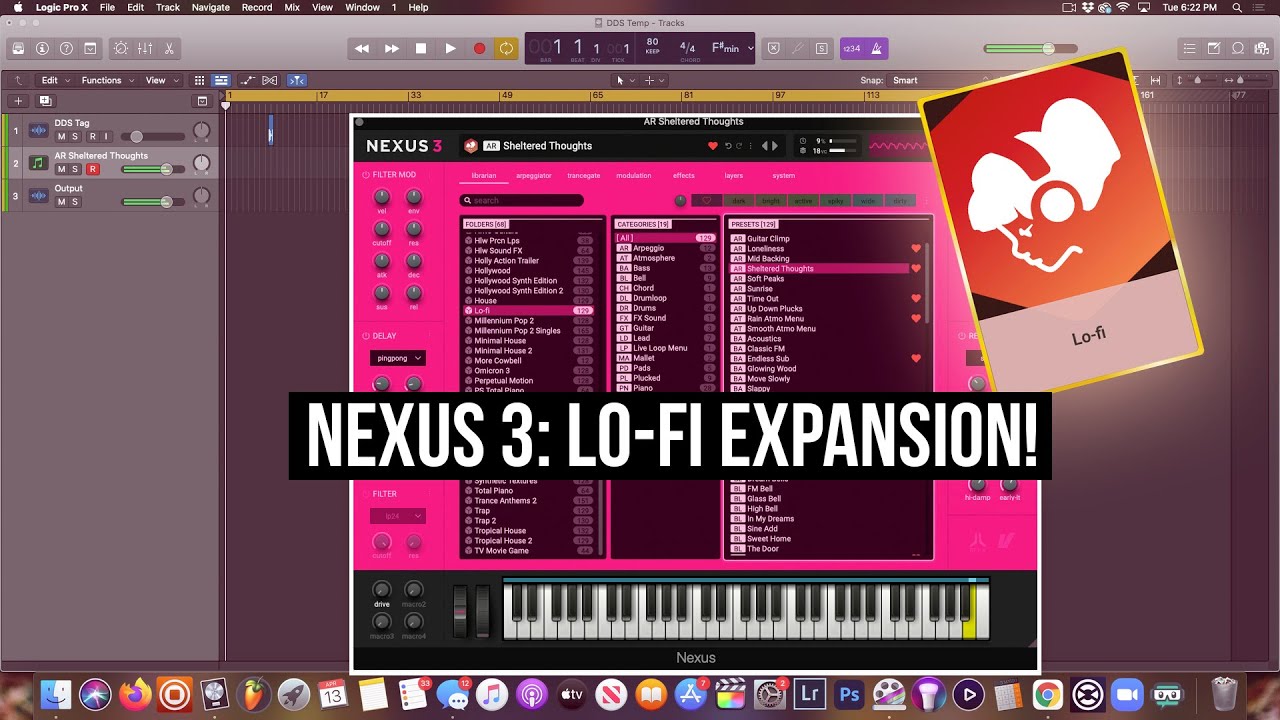
Task: Favorite the current preset with the header heart
Action: click(713, 146)
